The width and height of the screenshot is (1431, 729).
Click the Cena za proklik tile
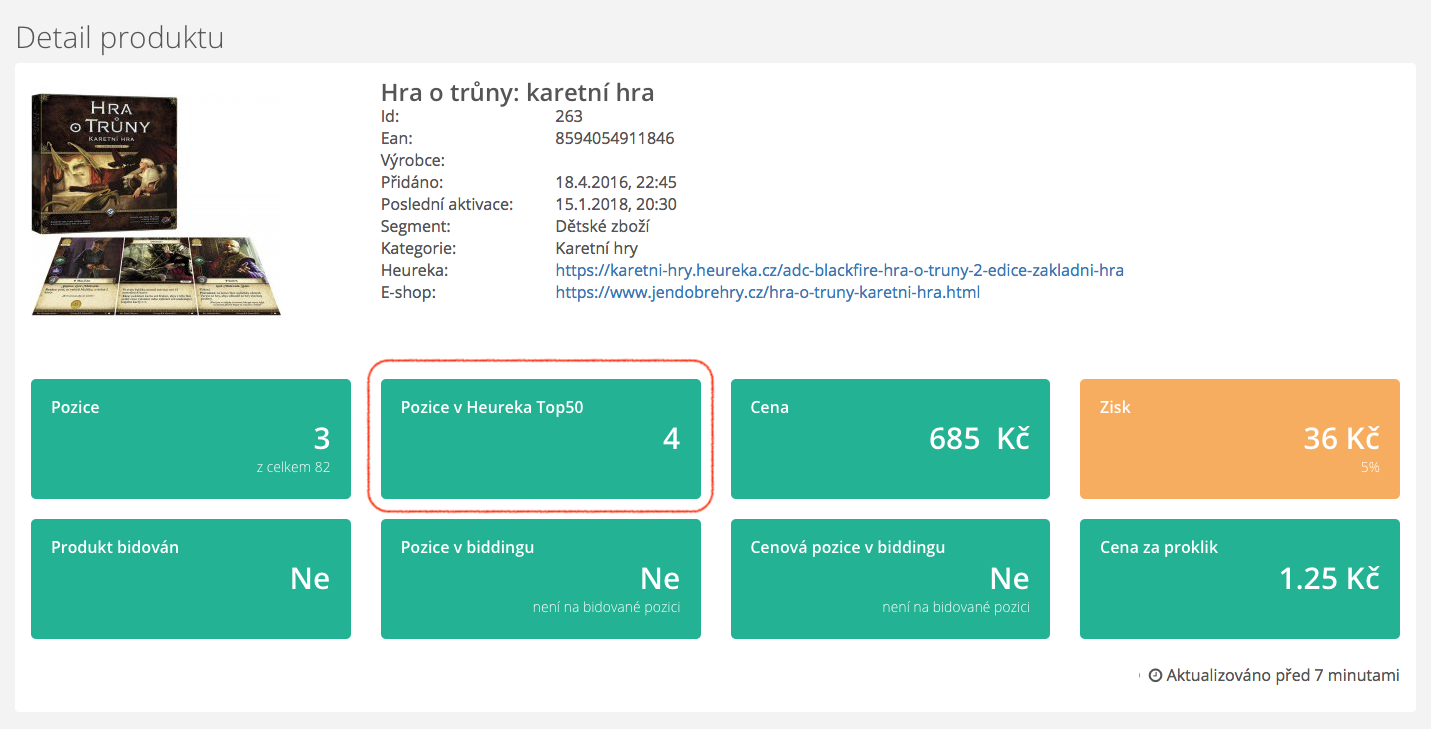pos(1239,578)
